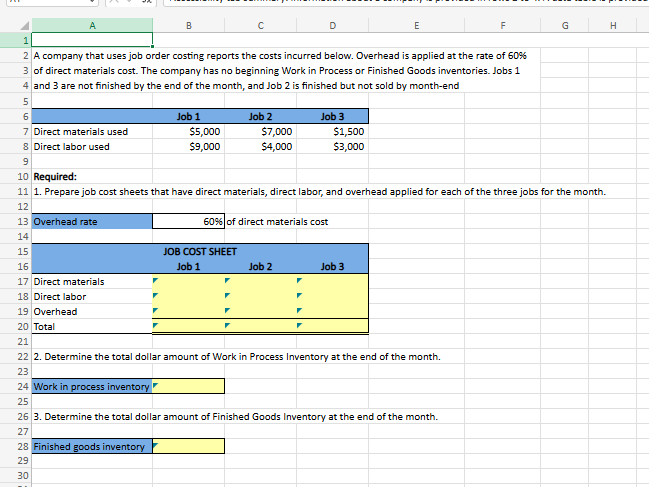Click the Work in process inventory label
The width and height of the screenshot is (649, 487).
[92, 386]
